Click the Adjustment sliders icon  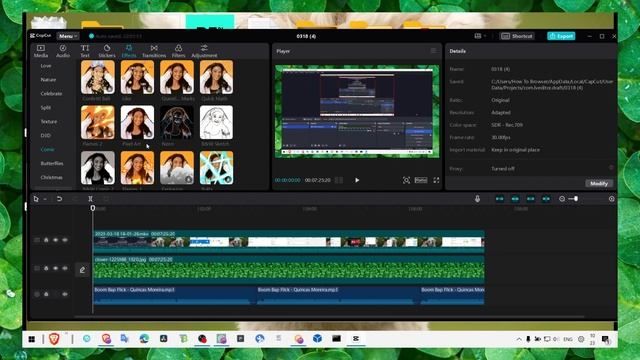click(x=204, y=48)
